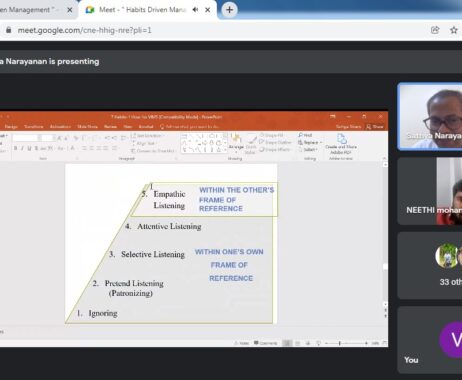Mute the Meet tab via the speaker icon

tap(195, 10)
